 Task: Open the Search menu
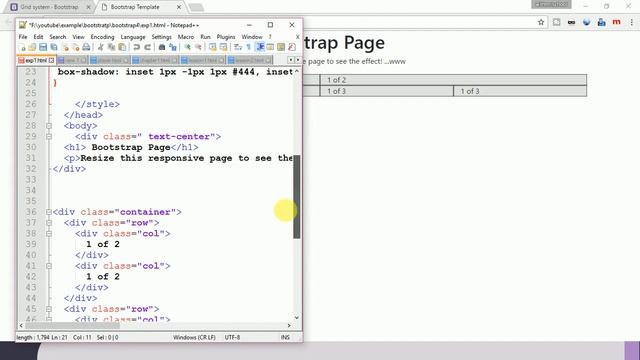pos(58,37)
